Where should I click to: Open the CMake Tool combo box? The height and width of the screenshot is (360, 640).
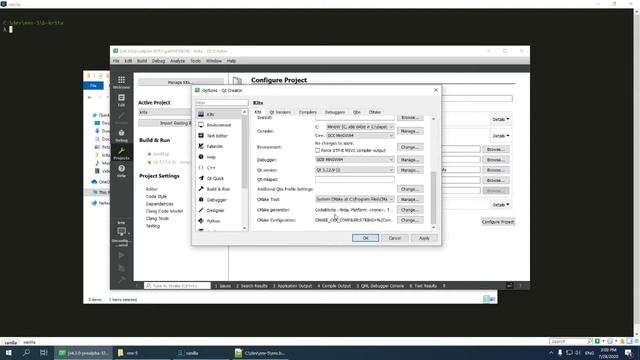(x=355, y=199)
